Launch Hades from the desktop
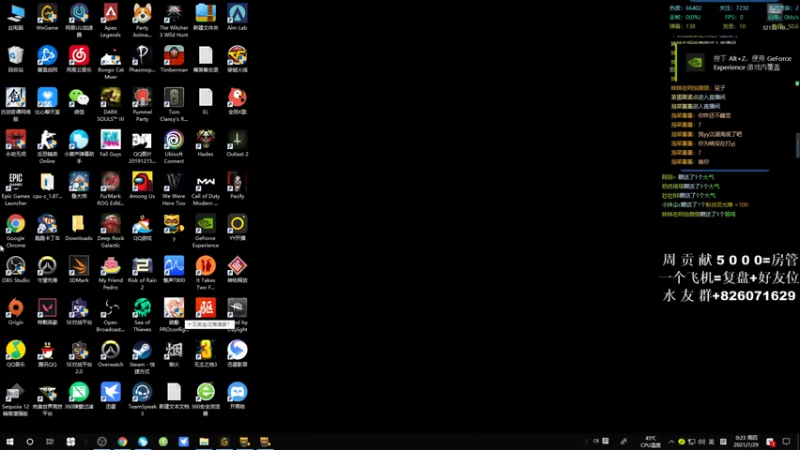This screenshot has width=800, height=450. [205, 143]
